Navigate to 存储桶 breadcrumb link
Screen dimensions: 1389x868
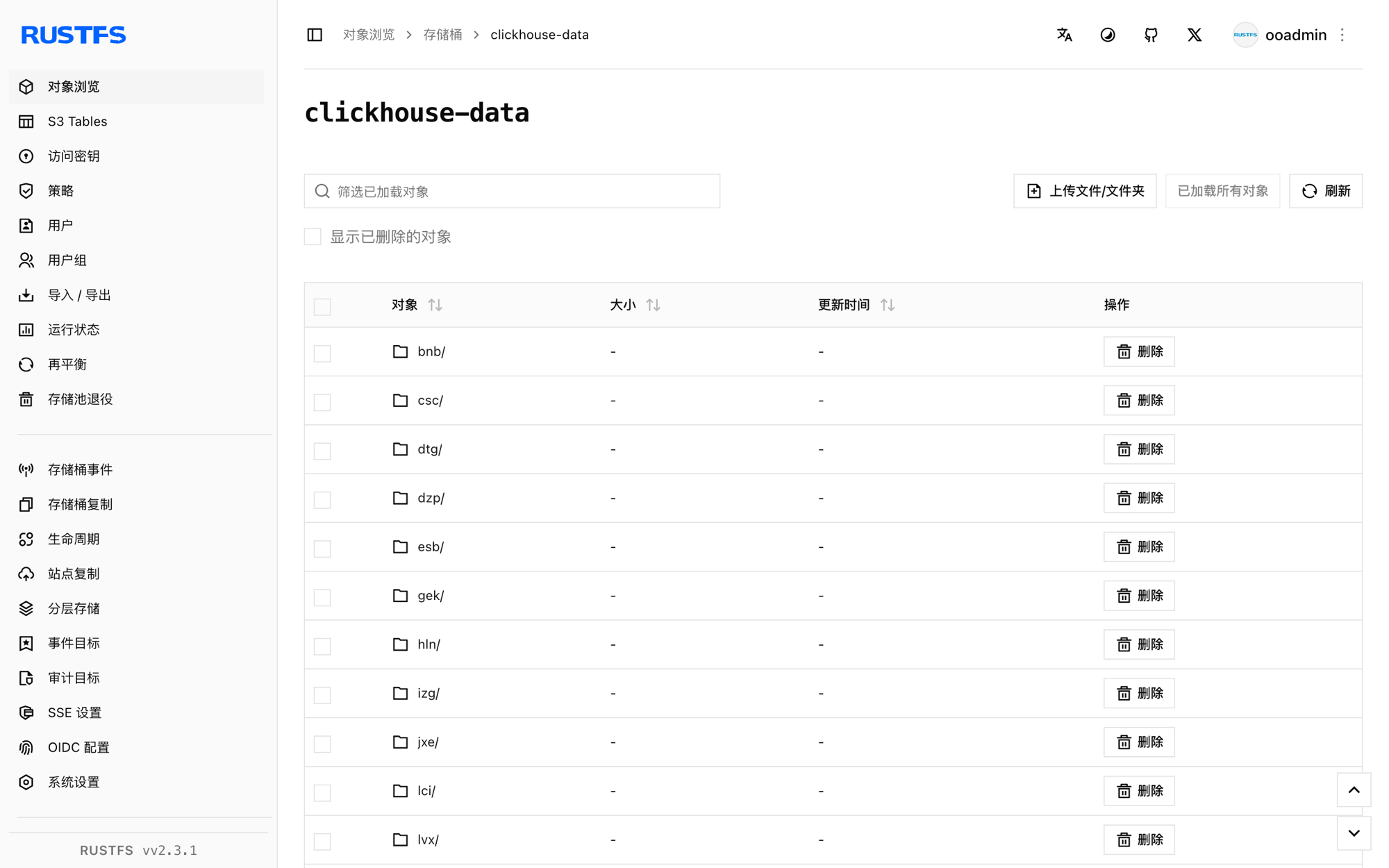442,35
